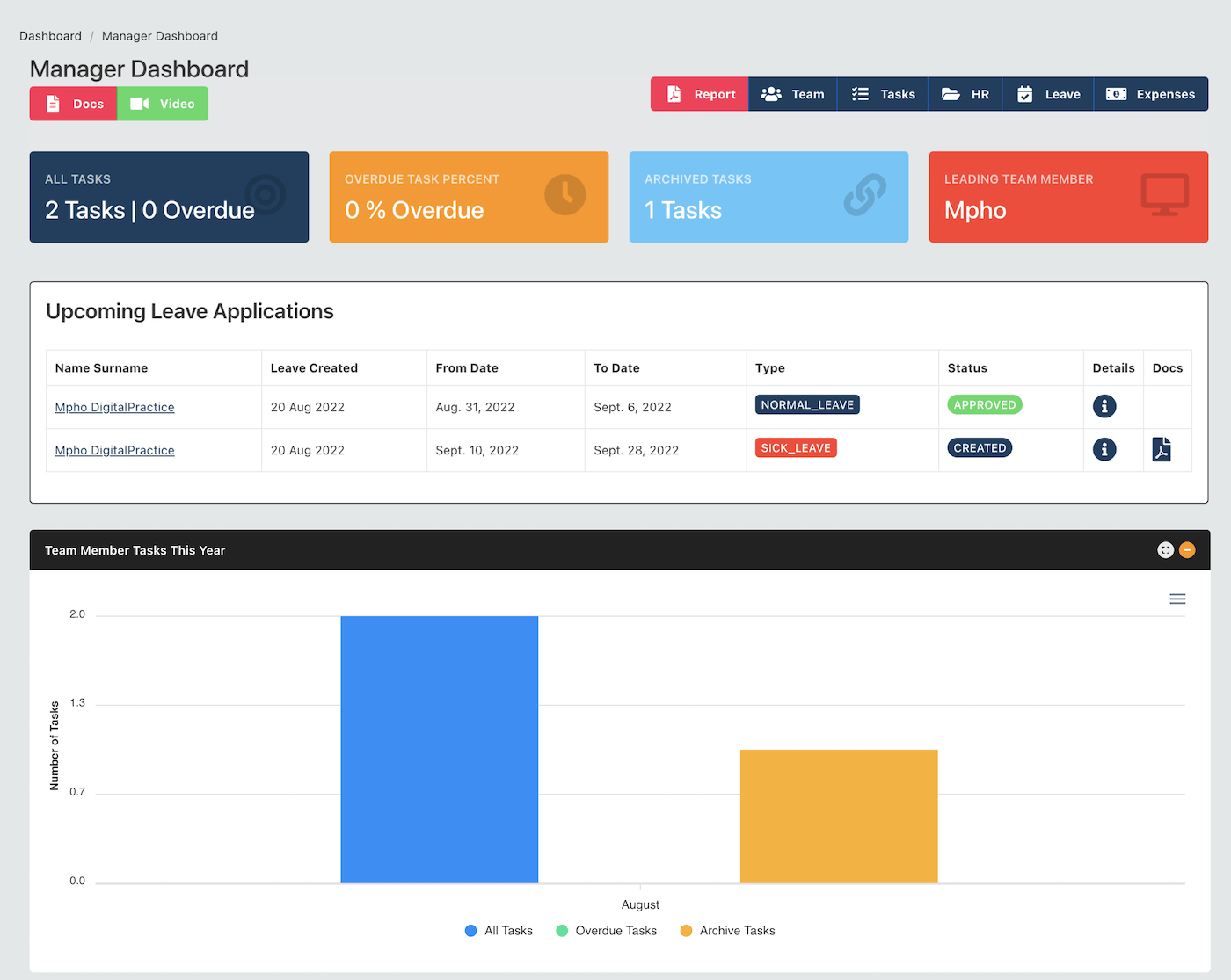
Task: Open the Expenses navigation button
Action: click(x=1151, y=94)
